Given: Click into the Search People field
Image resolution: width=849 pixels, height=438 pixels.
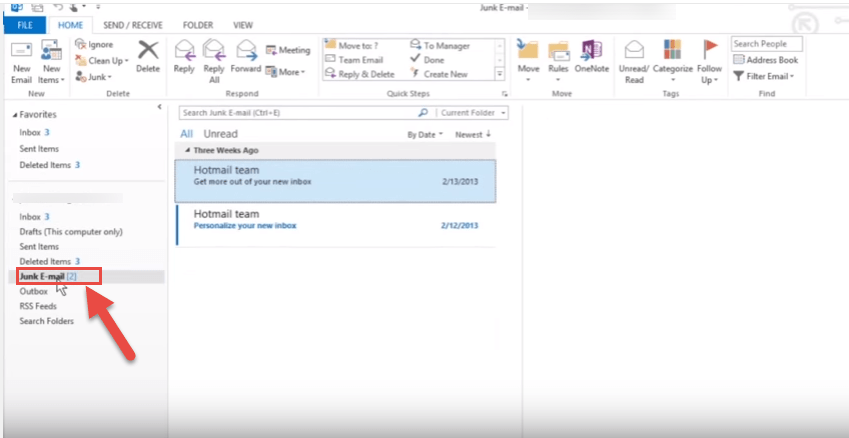Looking at the screenshot, I should click(766, 44).
